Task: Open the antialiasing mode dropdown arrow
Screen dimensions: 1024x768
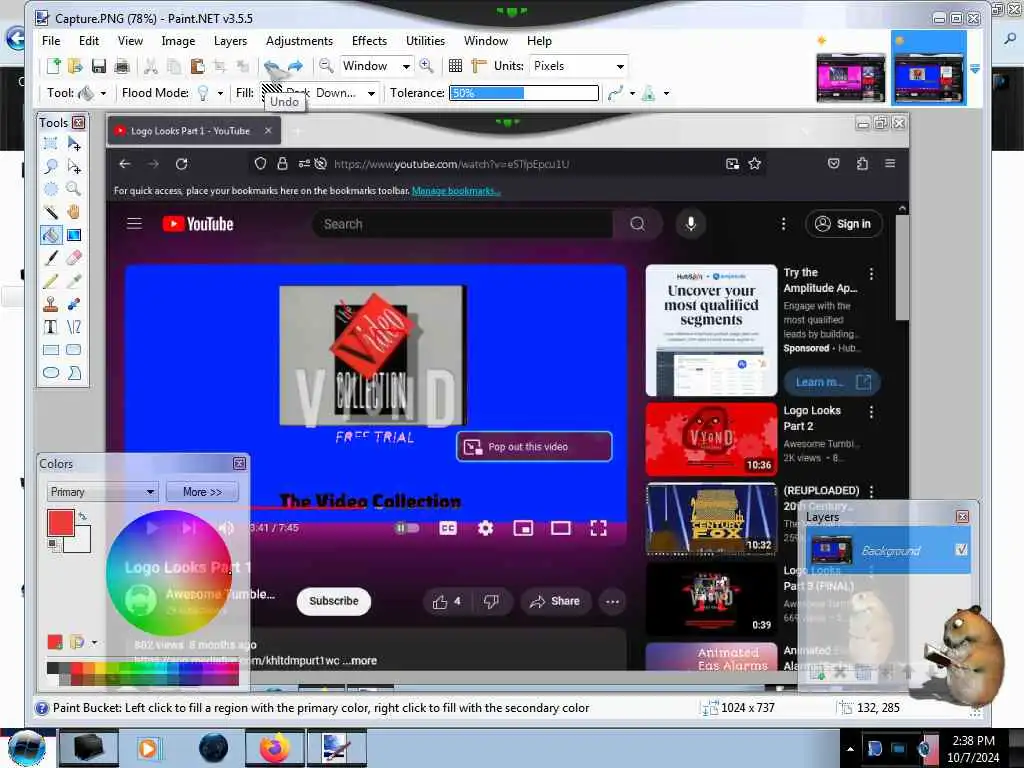Action: click(632, 93)
